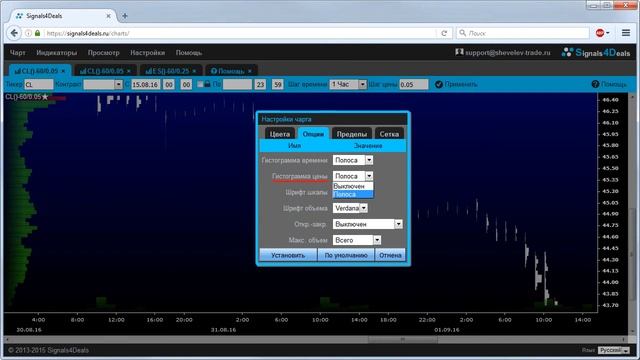
Task: Close the ES()-60/0.25 chart tab
Action: click(194, 71)
